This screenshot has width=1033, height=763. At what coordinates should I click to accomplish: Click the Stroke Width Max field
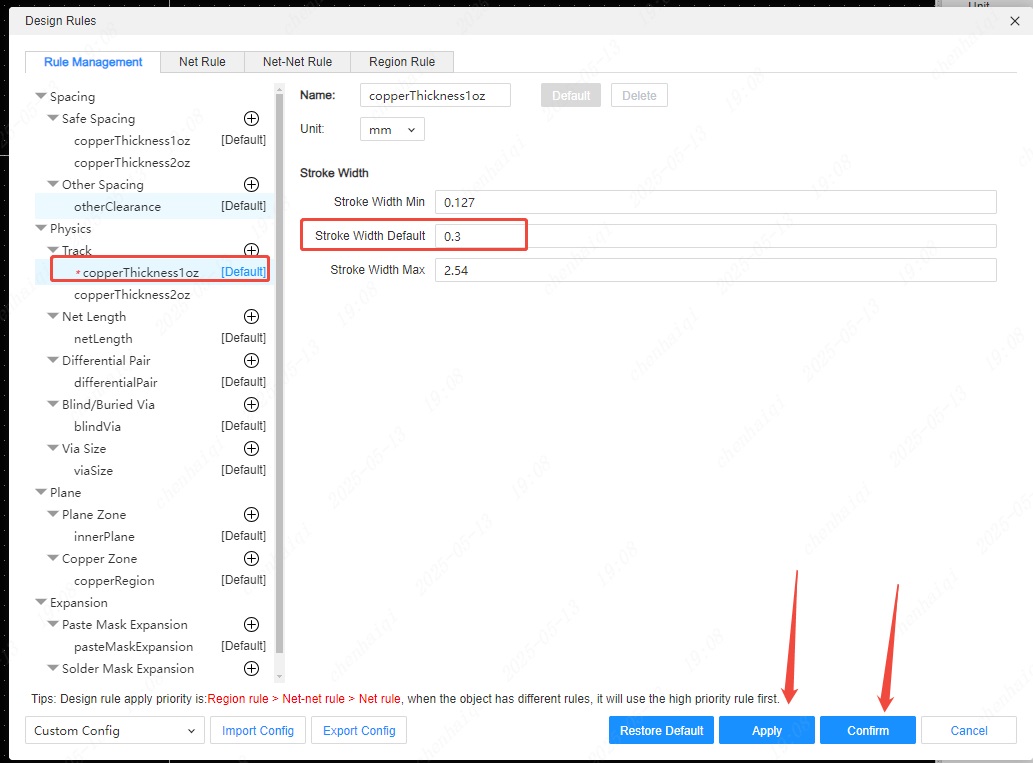(715, 271)
